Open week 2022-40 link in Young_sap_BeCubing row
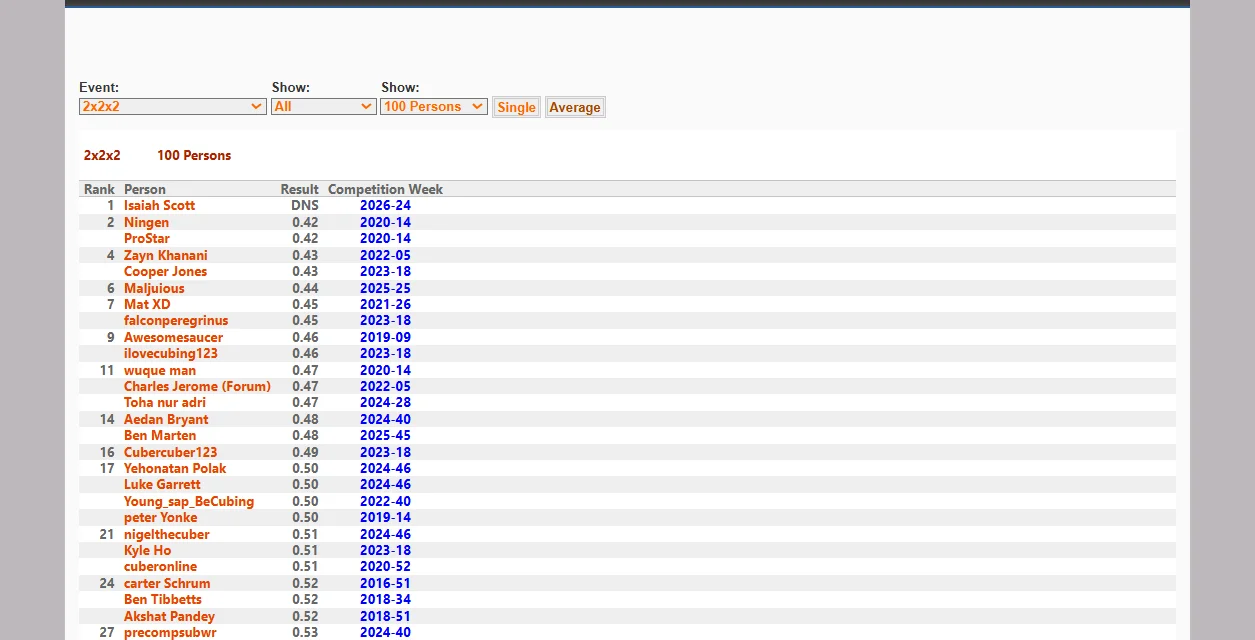The height and width of the screenshot is (640, 1255). 385,502
